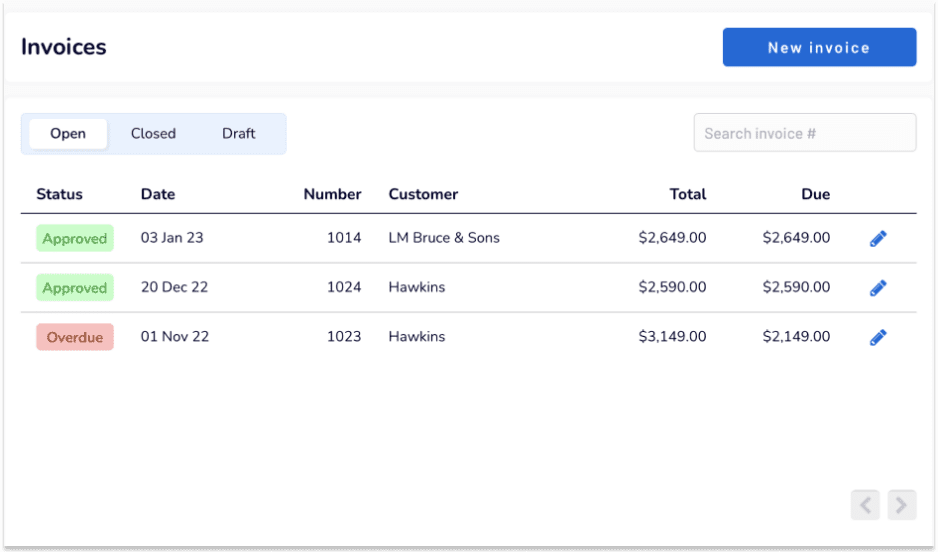Open customer LM Bruce & Sons

[x=444, y=237]
